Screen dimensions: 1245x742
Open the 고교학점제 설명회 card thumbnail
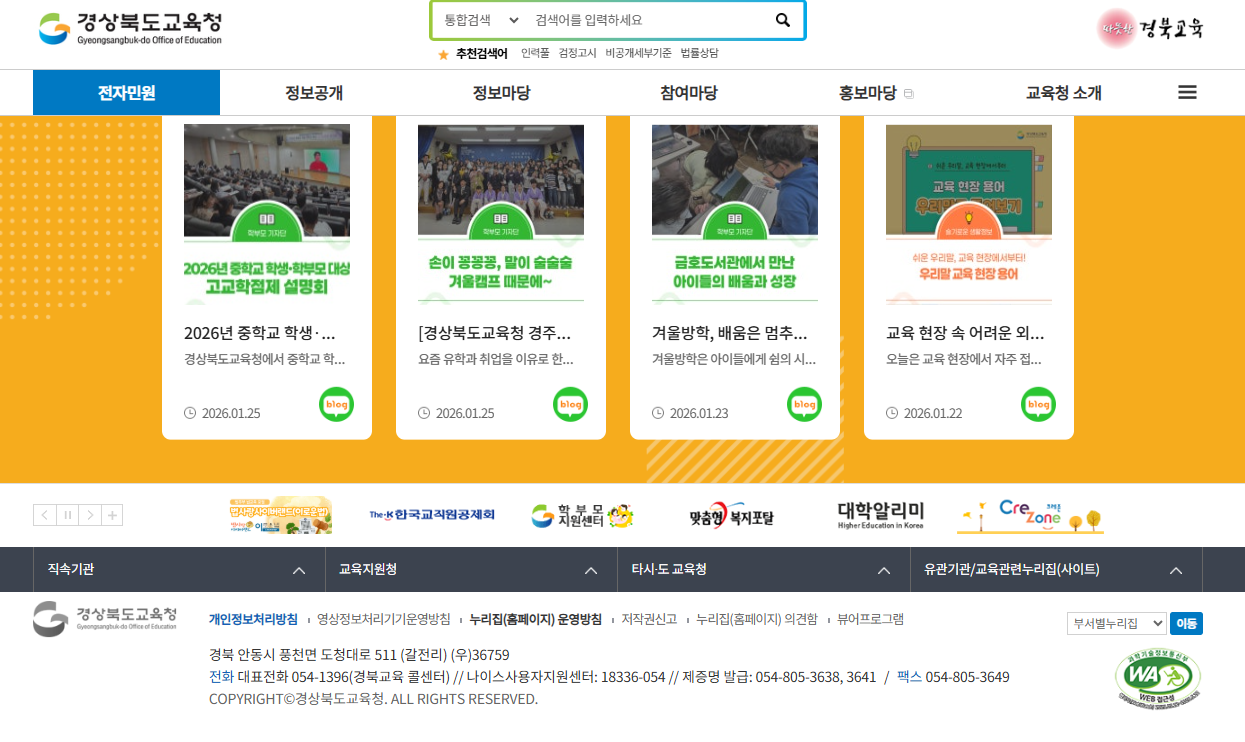click(267, 213)
